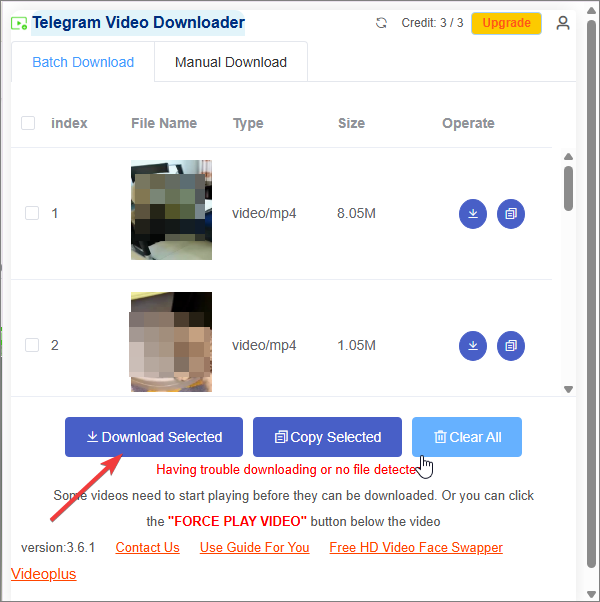Click the Telegram Video Downloader title
Image resolution: width=600 pixels, height=602 pixels.
click(x=138, y=23)
